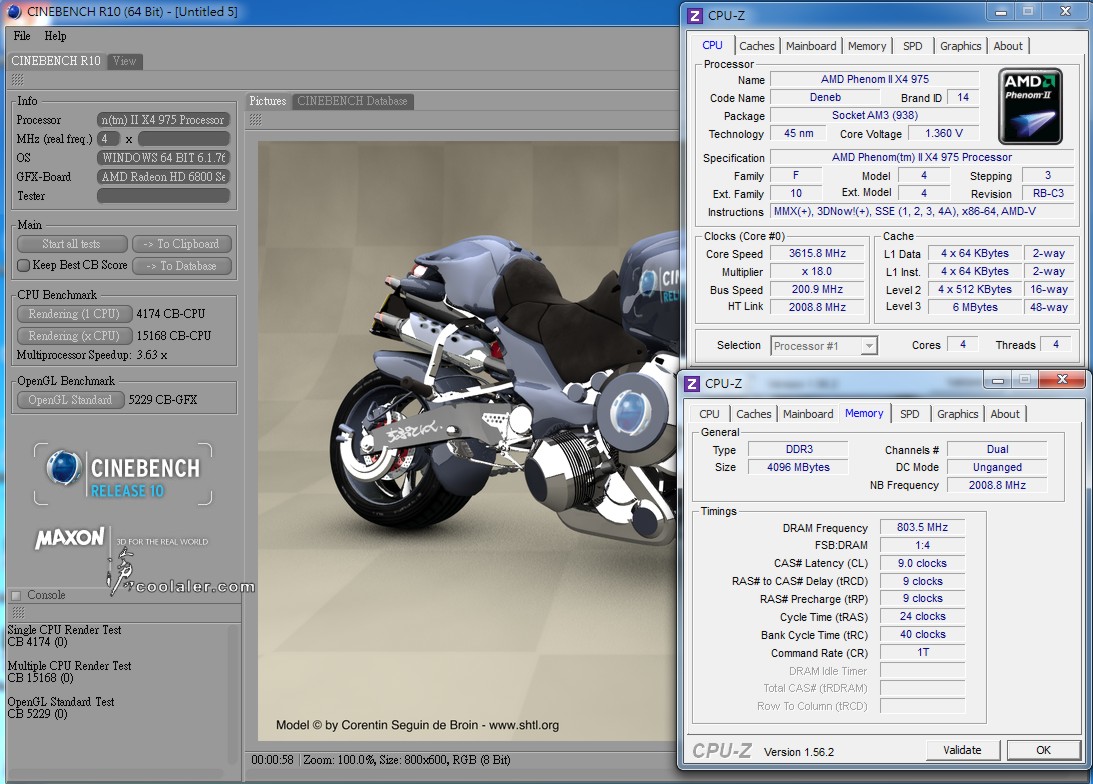Toggle the Console panel checkbox
This screenshot has height=784, width=1093.
[15, 595]
